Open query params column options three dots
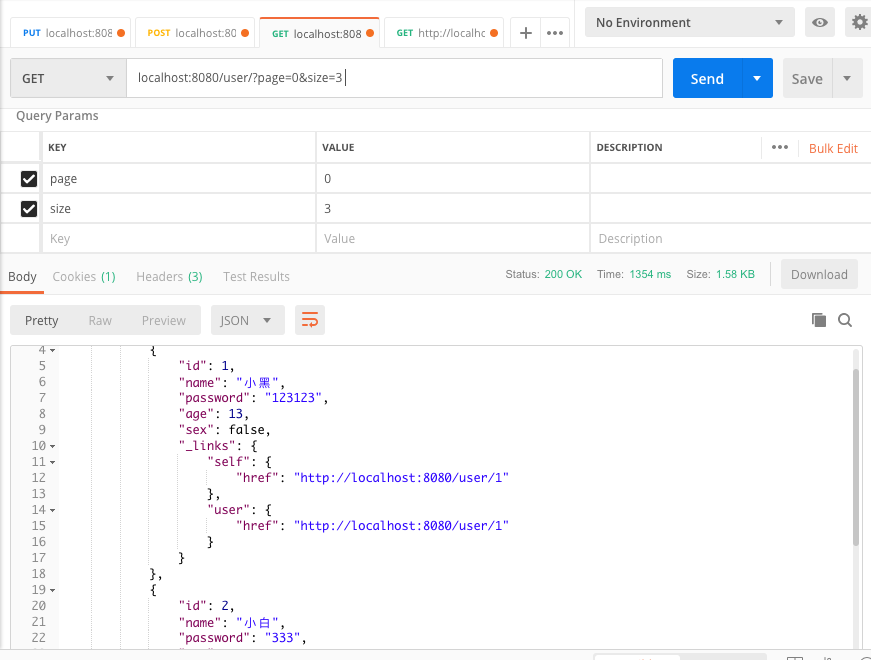 tap(780, 147)
